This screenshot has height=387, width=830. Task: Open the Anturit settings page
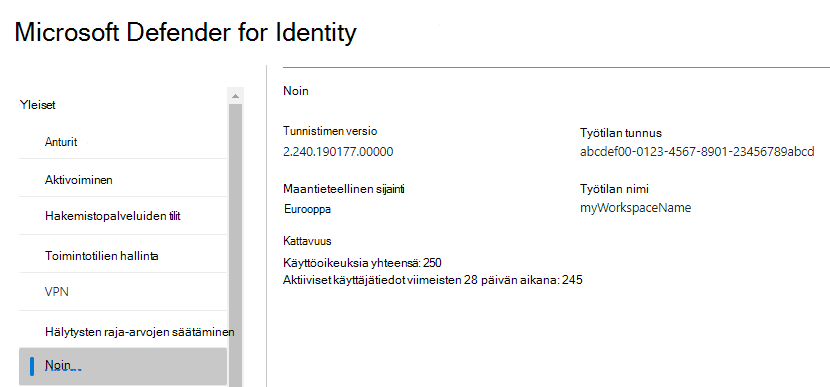click(x=123, y=142)
